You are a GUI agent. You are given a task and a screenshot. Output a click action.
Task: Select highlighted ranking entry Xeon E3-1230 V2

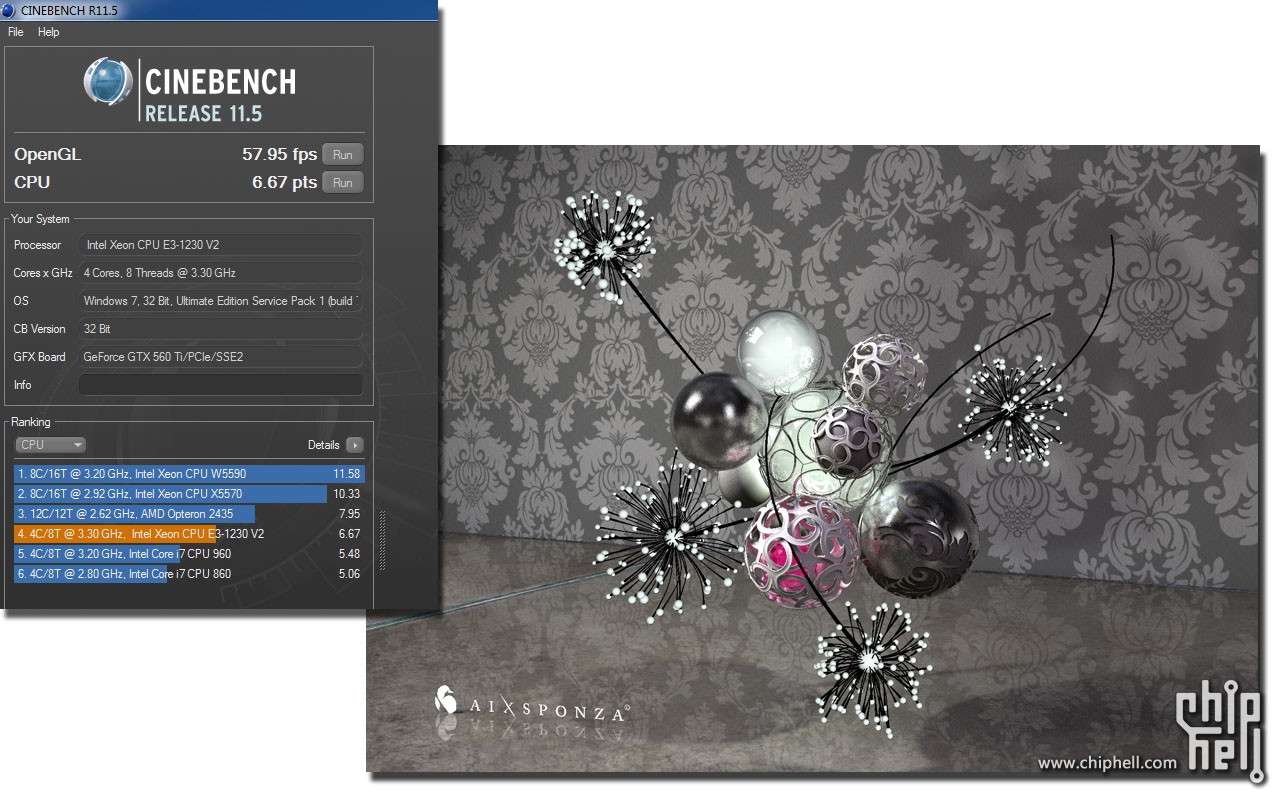click(190, 534)
